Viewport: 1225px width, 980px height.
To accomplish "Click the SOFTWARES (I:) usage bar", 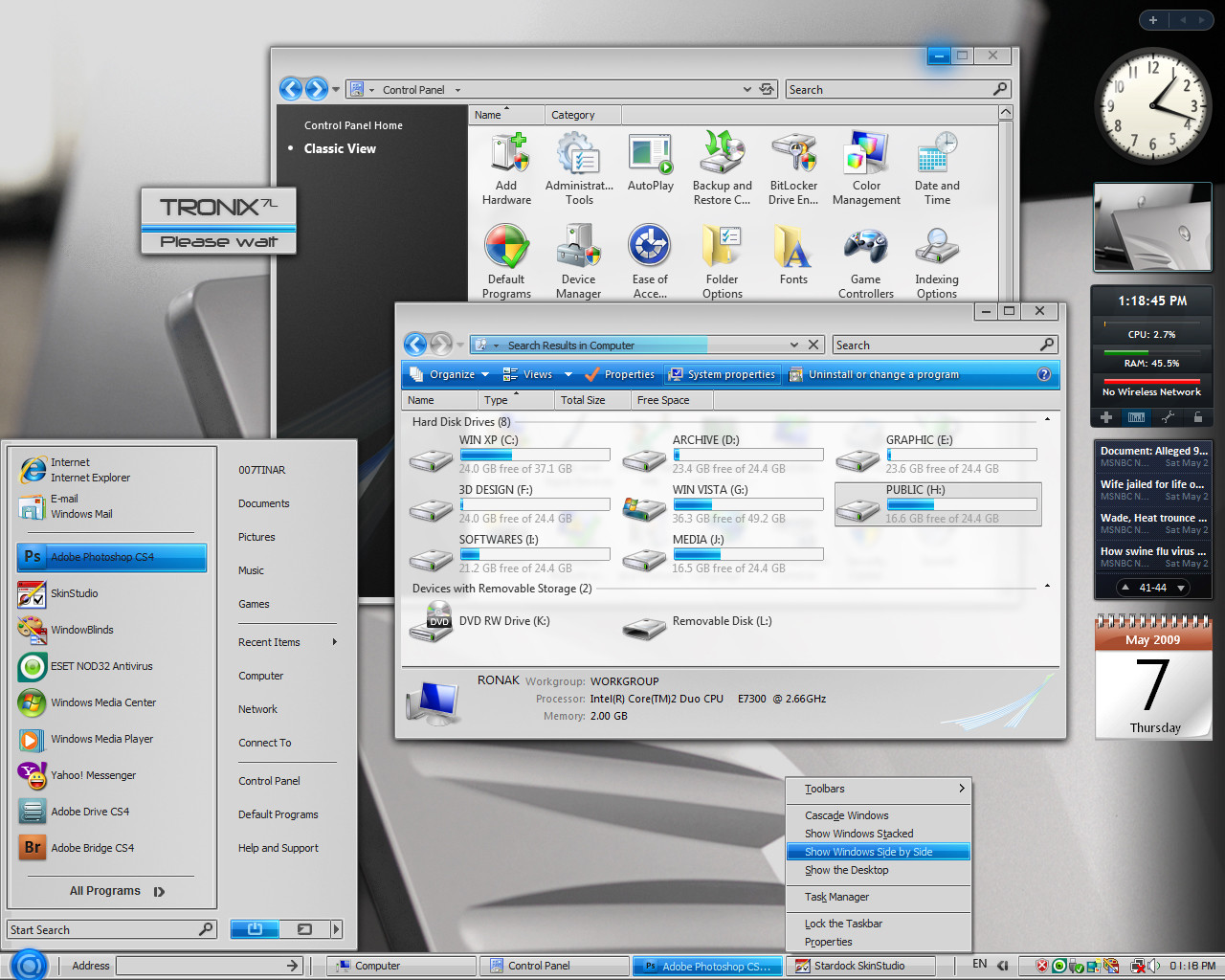I will point(535,554).
